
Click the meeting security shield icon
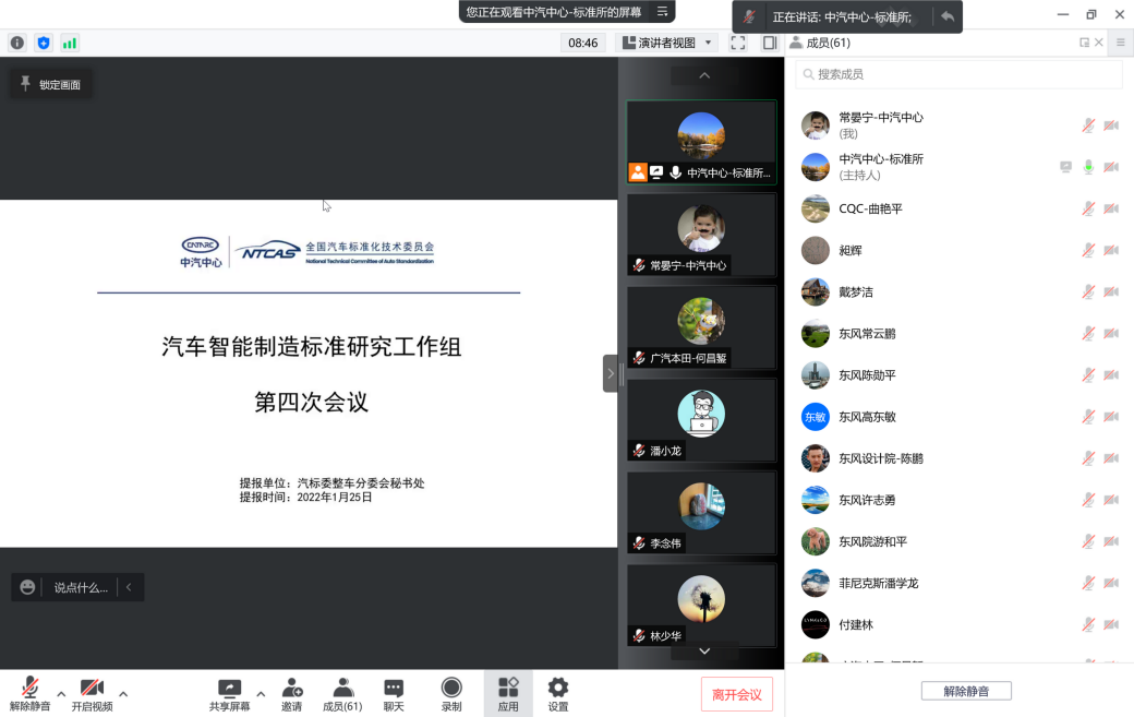(x=42, y=43)
